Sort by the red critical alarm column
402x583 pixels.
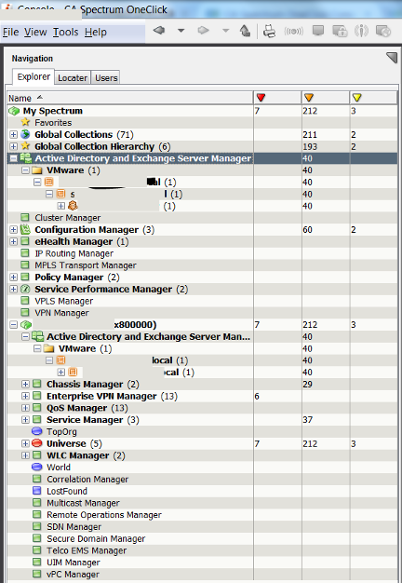click(x=277, y=98)
